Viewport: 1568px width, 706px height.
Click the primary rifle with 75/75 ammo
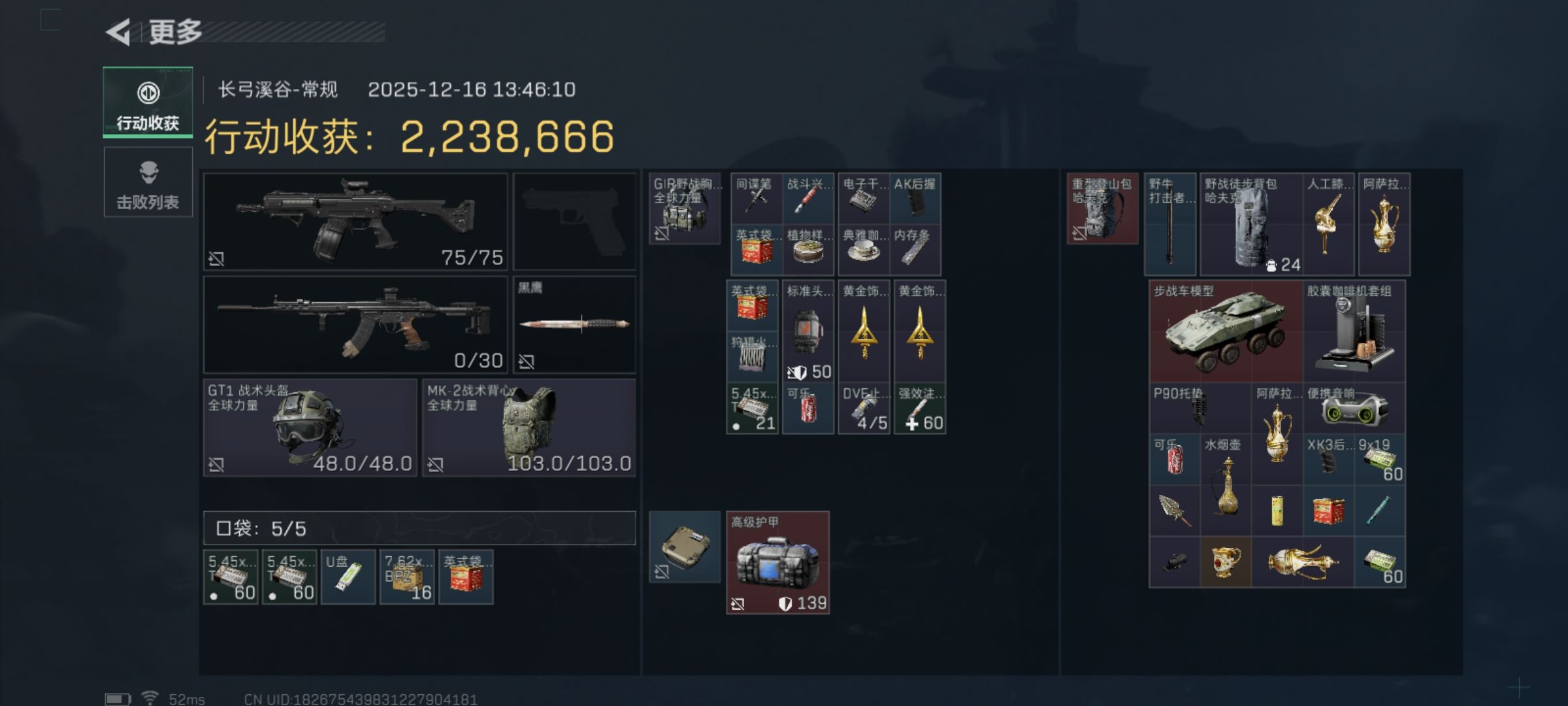pyautogui.click(x=356, y=222)
